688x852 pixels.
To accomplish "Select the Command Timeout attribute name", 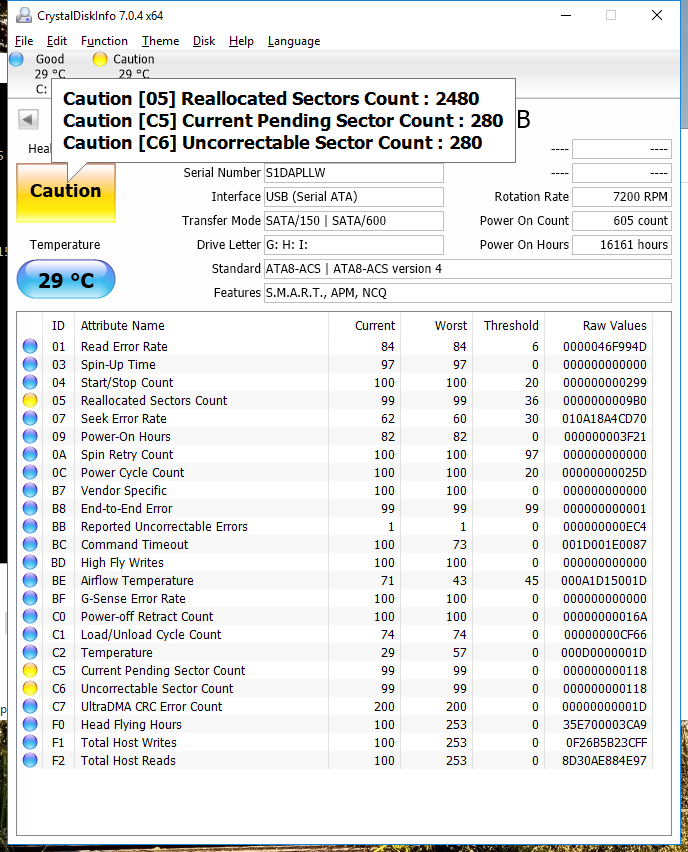I will pos(134,544).
